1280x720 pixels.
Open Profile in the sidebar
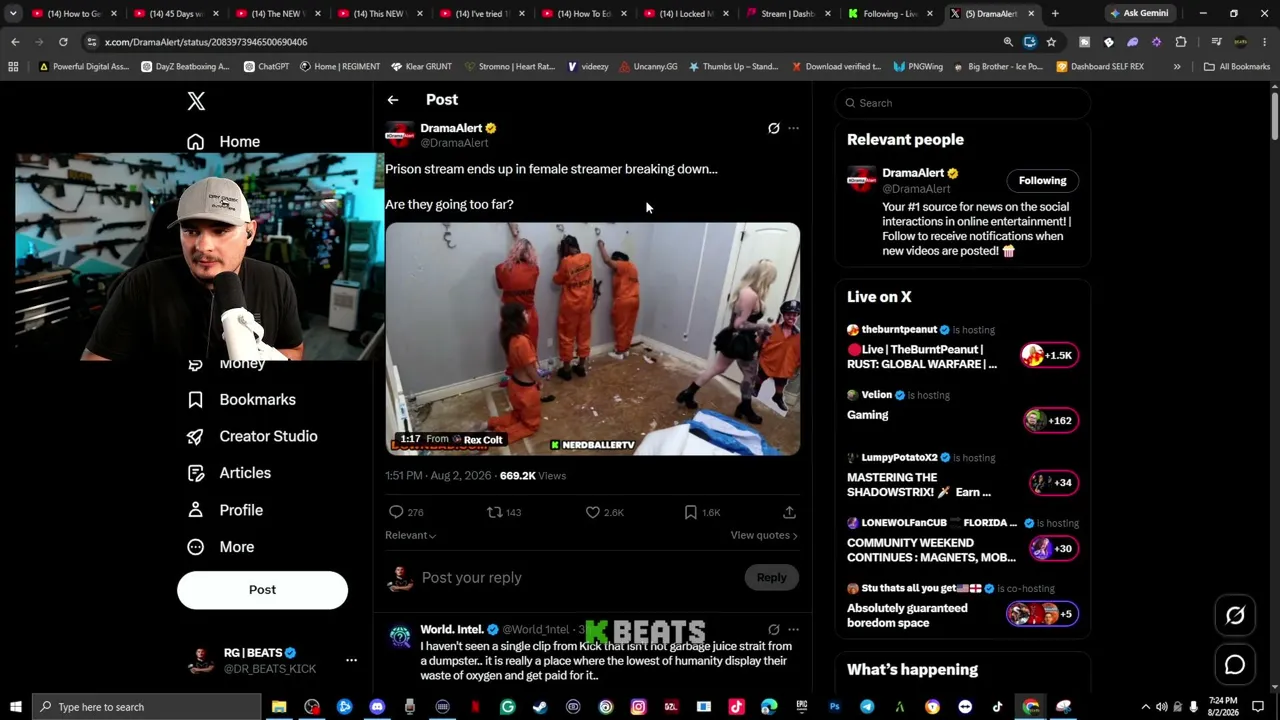tap(226, 510)
